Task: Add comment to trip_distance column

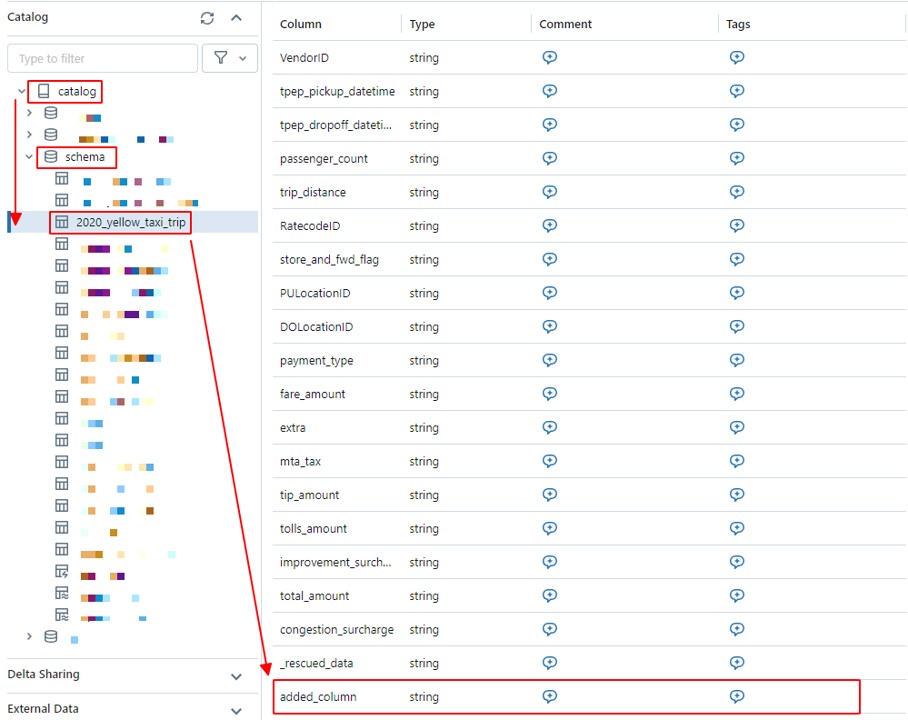Action: click(549, 192)
